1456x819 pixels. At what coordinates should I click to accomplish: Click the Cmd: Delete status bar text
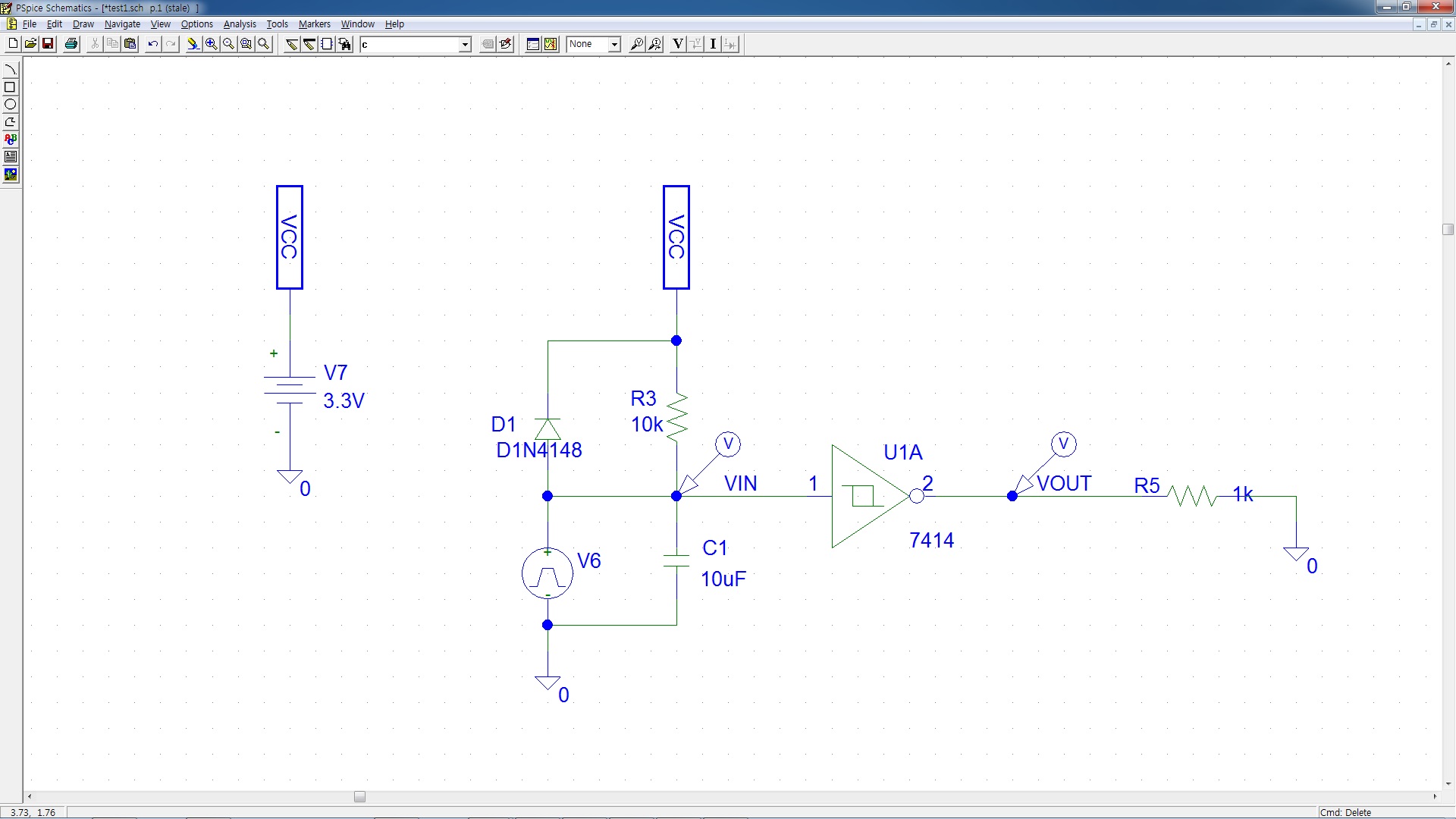click(x=1346, y=812)
